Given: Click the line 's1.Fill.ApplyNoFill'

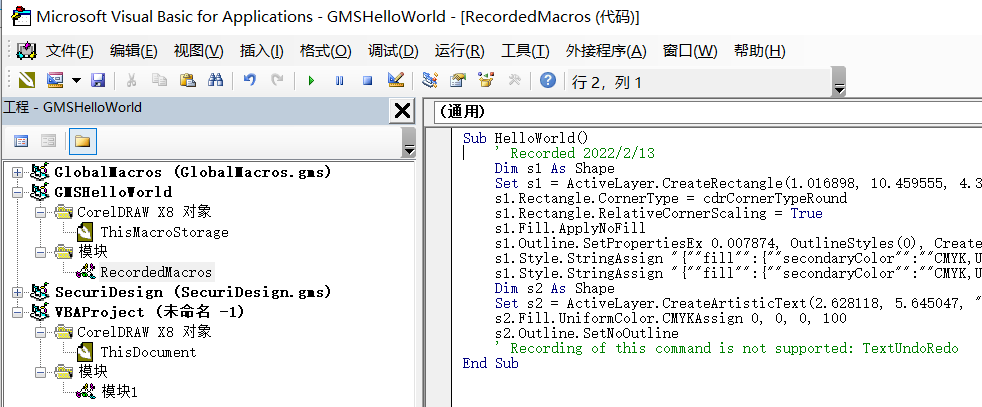Looking at the screenshot, I should (x=569, y=229).
